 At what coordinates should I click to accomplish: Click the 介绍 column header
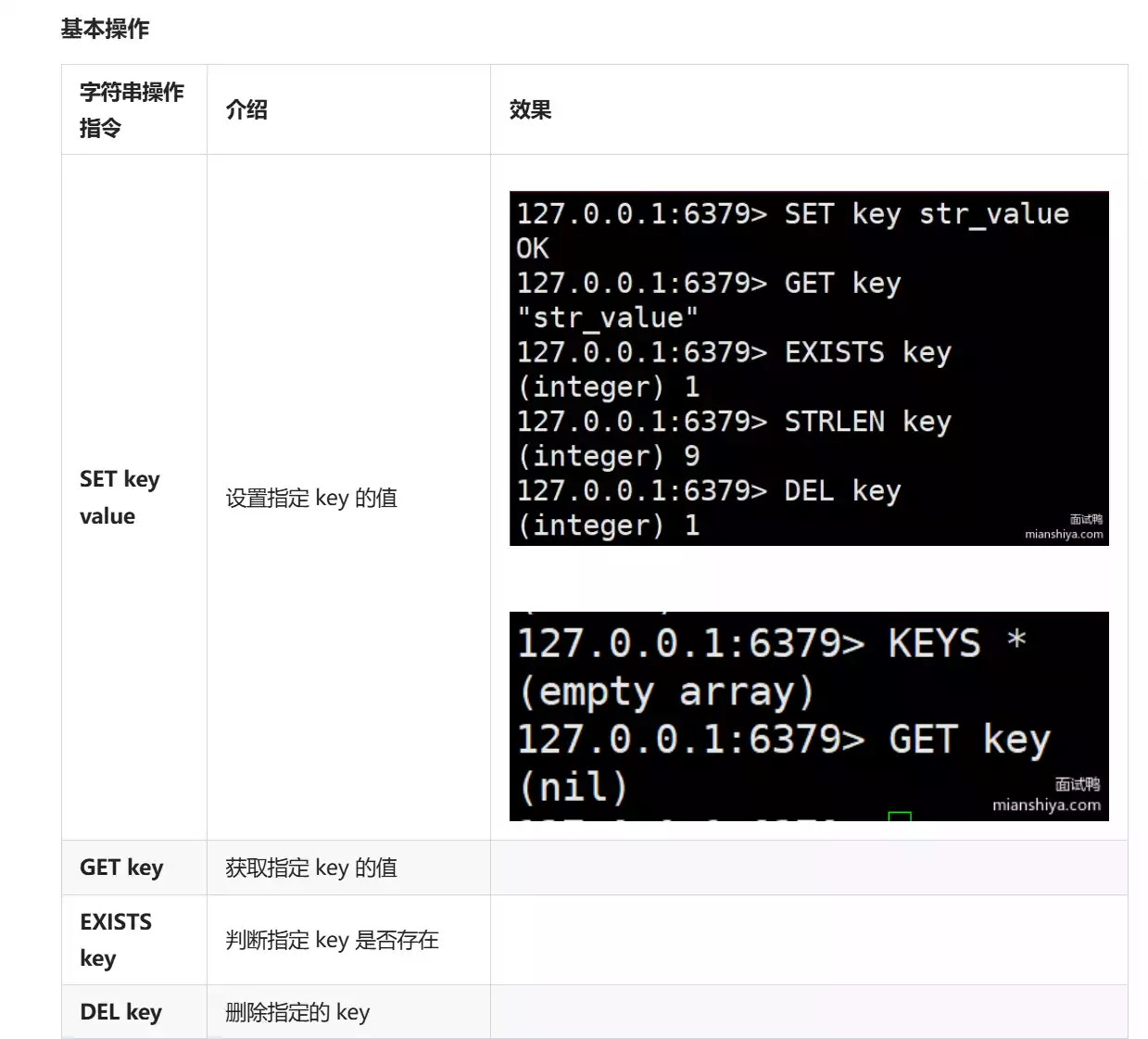coord(246,109)
